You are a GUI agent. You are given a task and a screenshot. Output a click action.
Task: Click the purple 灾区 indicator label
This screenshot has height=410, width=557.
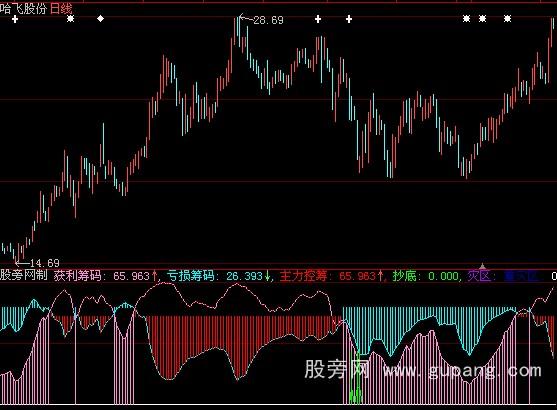[479, 275]
